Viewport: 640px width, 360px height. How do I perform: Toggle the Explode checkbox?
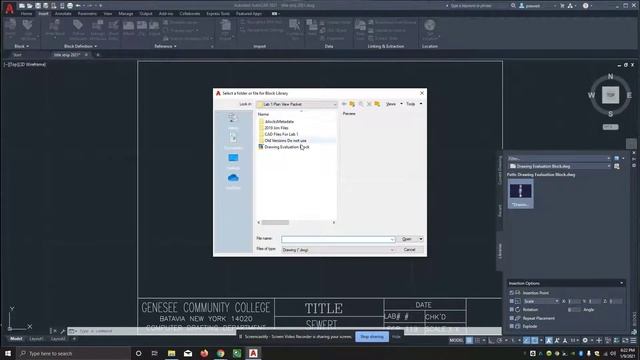511,326
